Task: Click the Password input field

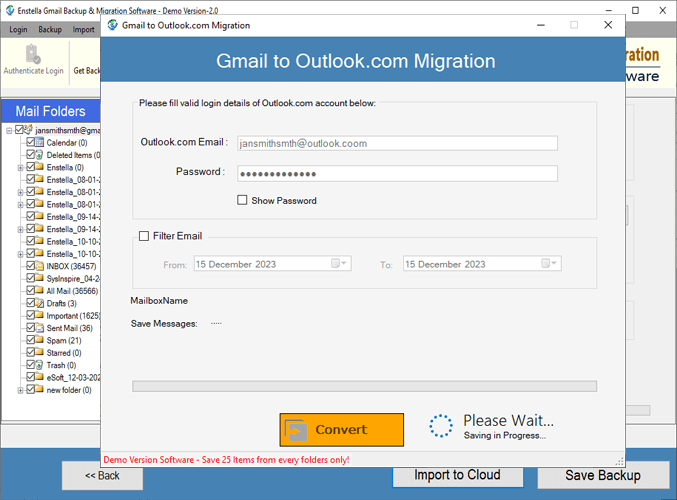Action: click(397, 173)
